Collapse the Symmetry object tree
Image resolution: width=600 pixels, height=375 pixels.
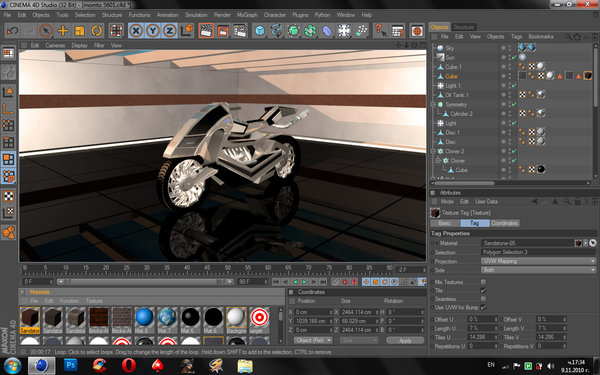pos(433,104)
